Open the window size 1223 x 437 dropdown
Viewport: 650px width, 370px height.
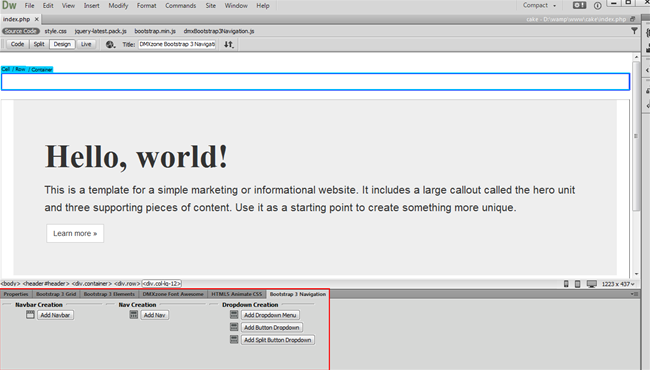618,284
